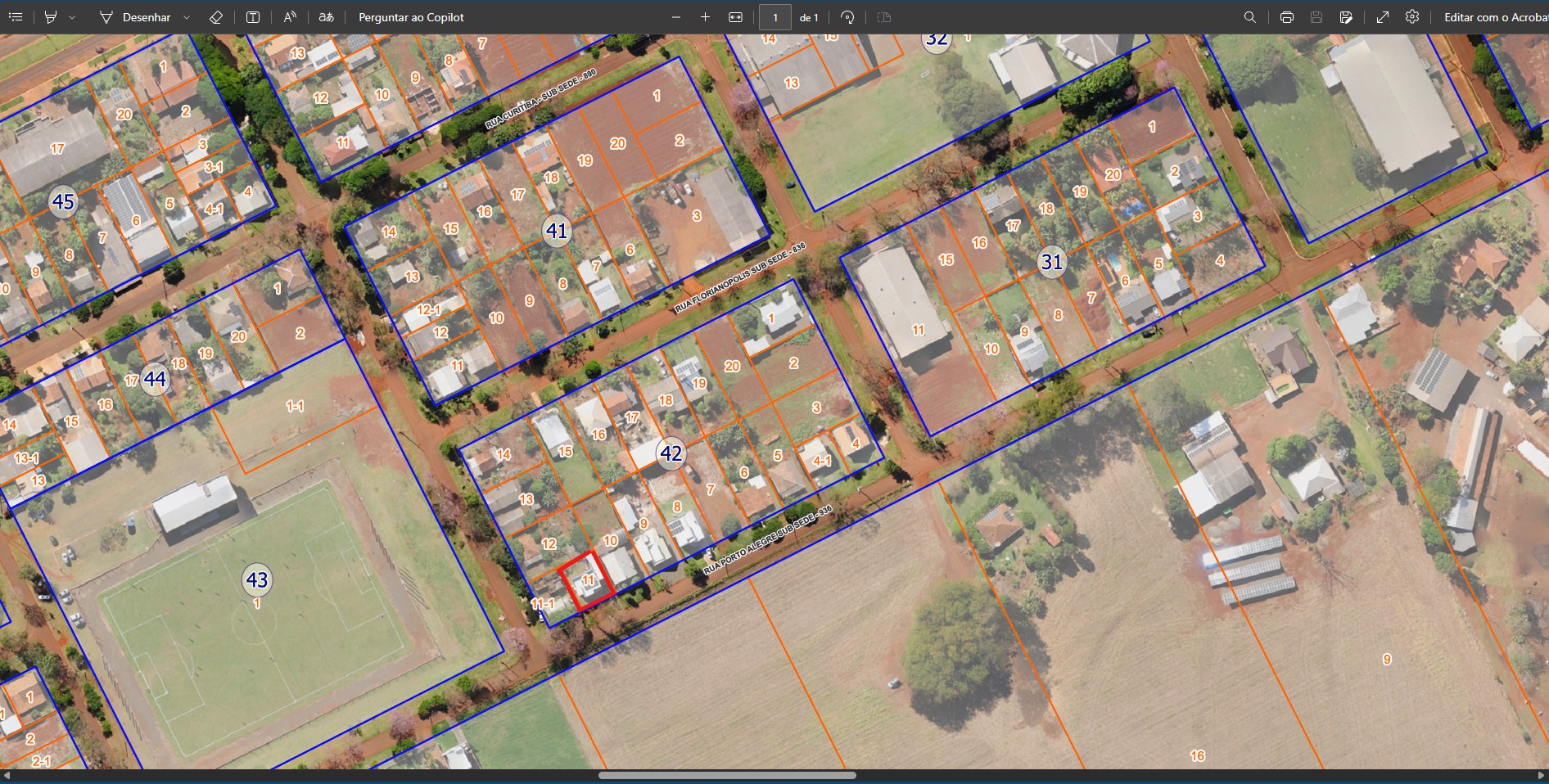Click the Save As icon
Image resolution: width=1549 pixels, height=784 pixels.
pyautogui.click(x=1346, y=17)
